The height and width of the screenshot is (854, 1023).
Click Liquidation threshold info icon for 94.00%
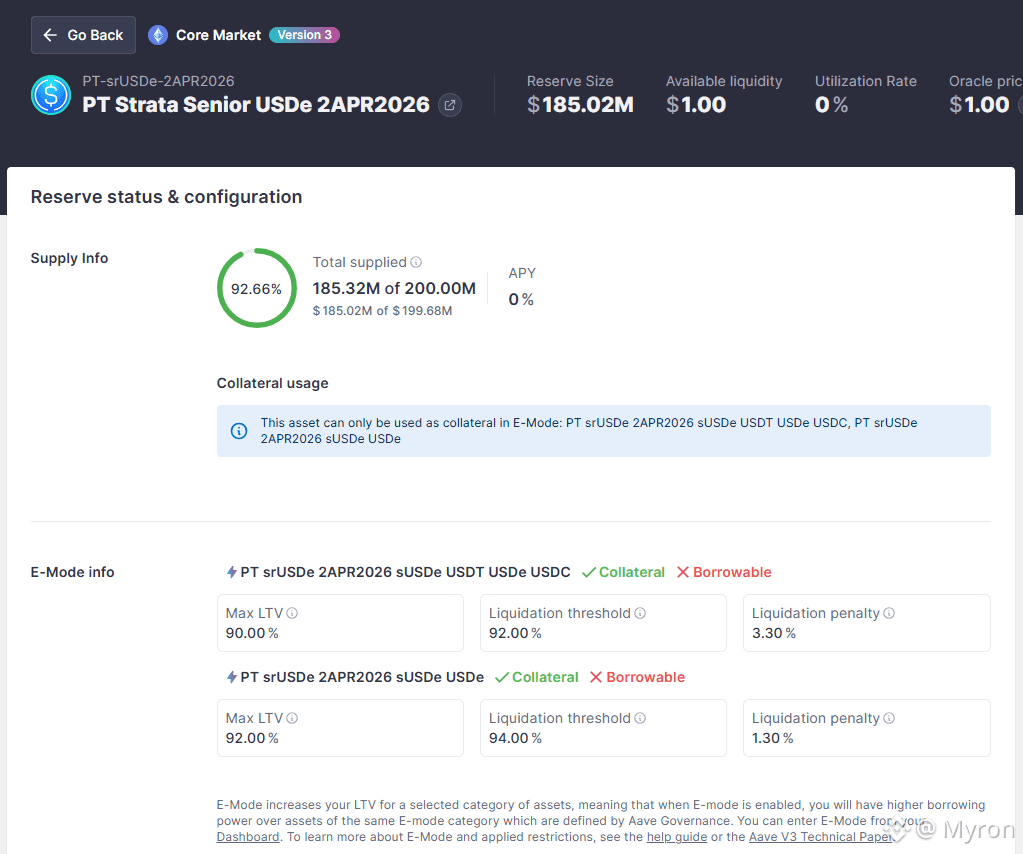[x=640, y=718]
